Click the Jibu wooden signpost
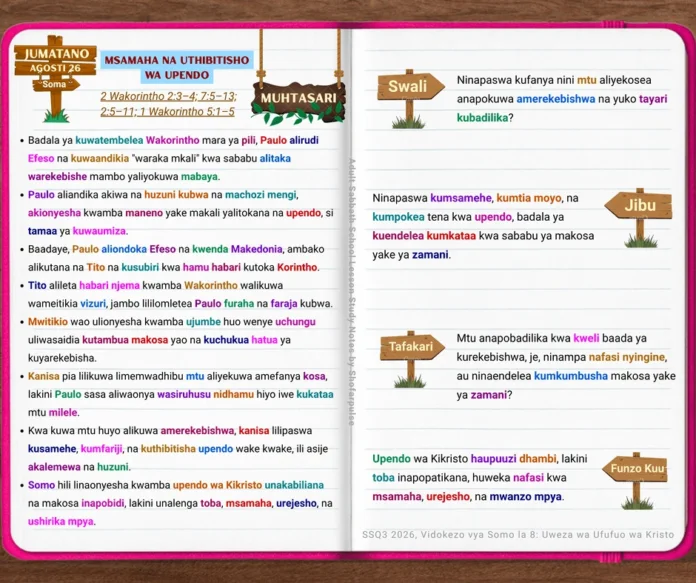The width and height of the screenshot is (696, 583). point(638,218)
